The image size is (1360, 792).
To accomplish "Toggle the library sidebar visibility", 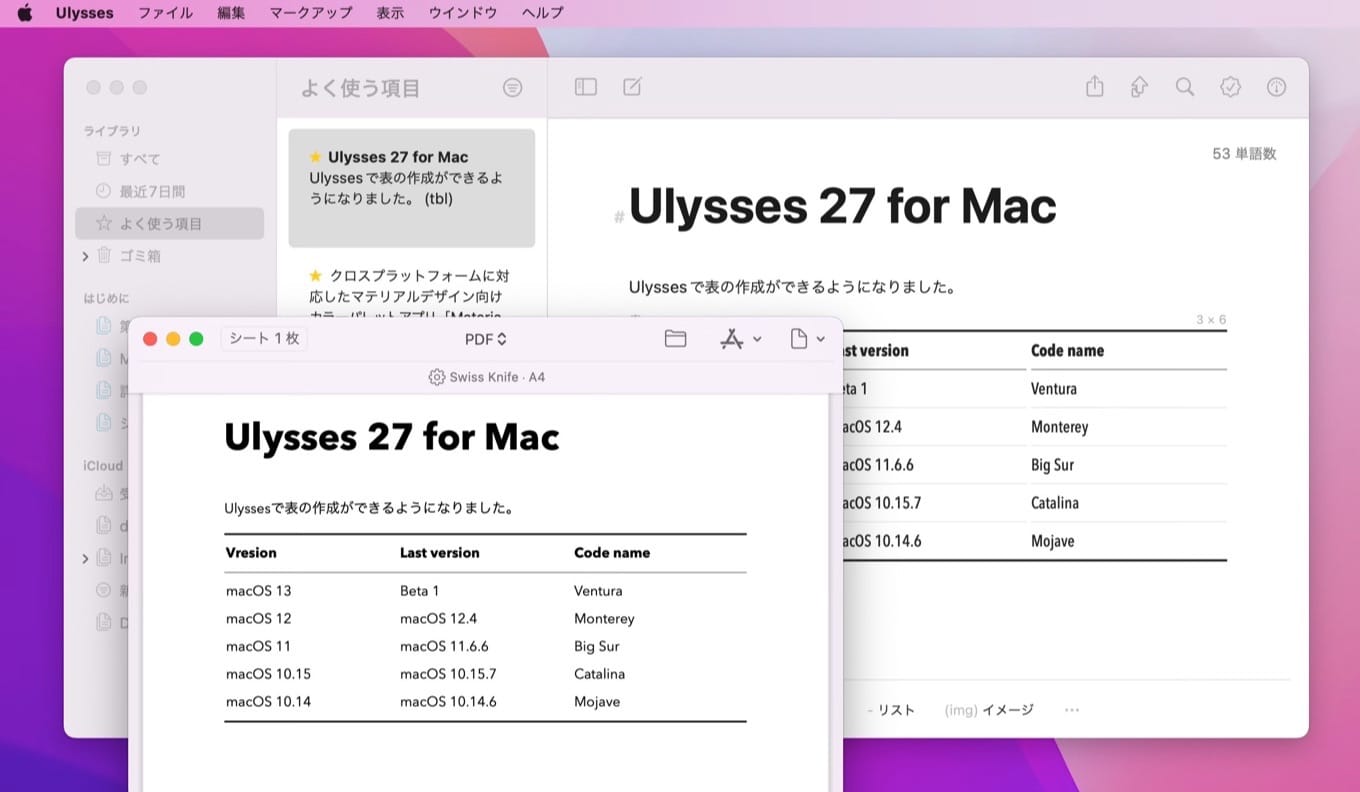I will [x=585, y=87].
